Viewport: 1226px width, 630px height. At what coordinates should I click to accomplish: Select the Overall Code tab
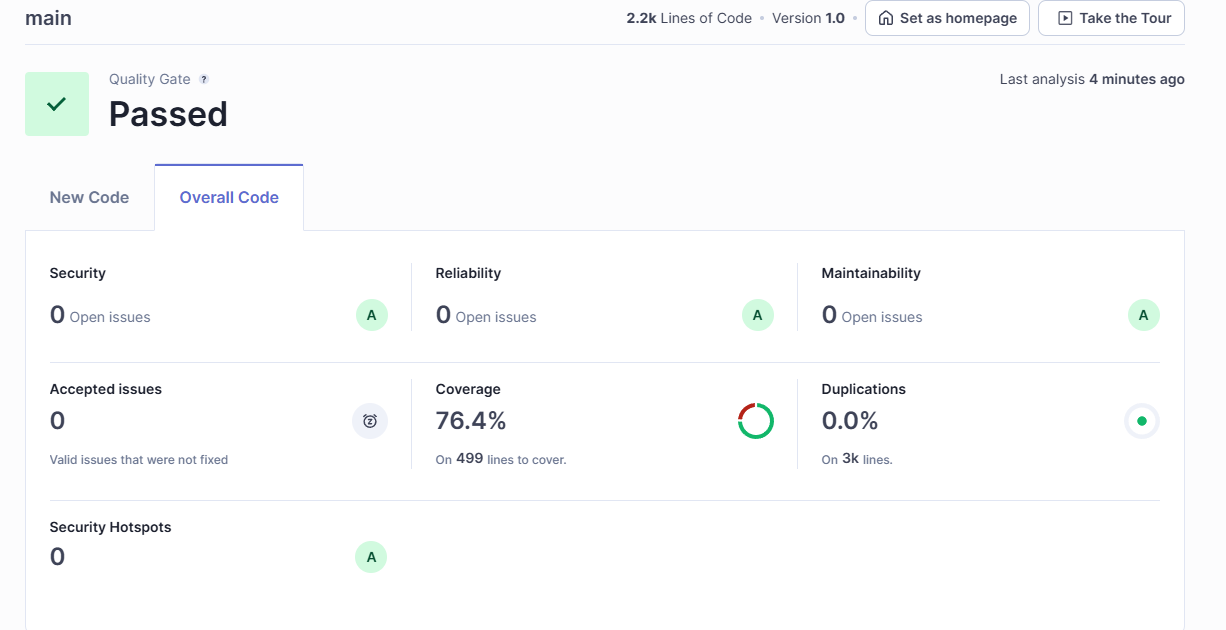coord(229,197)
